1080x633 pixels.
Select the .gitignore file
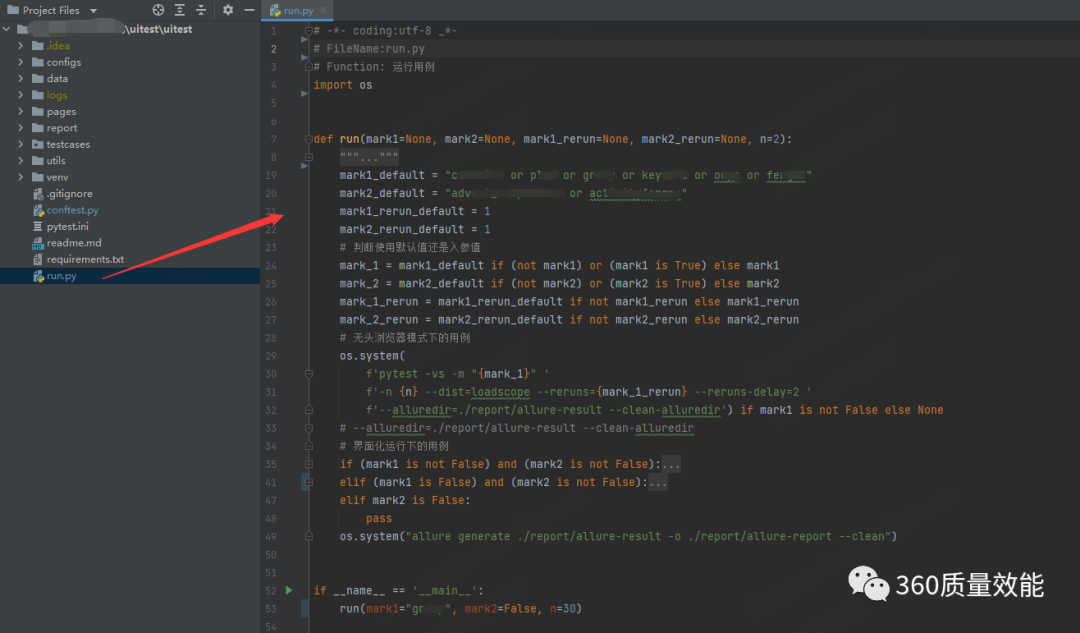(x=69, y=194)
